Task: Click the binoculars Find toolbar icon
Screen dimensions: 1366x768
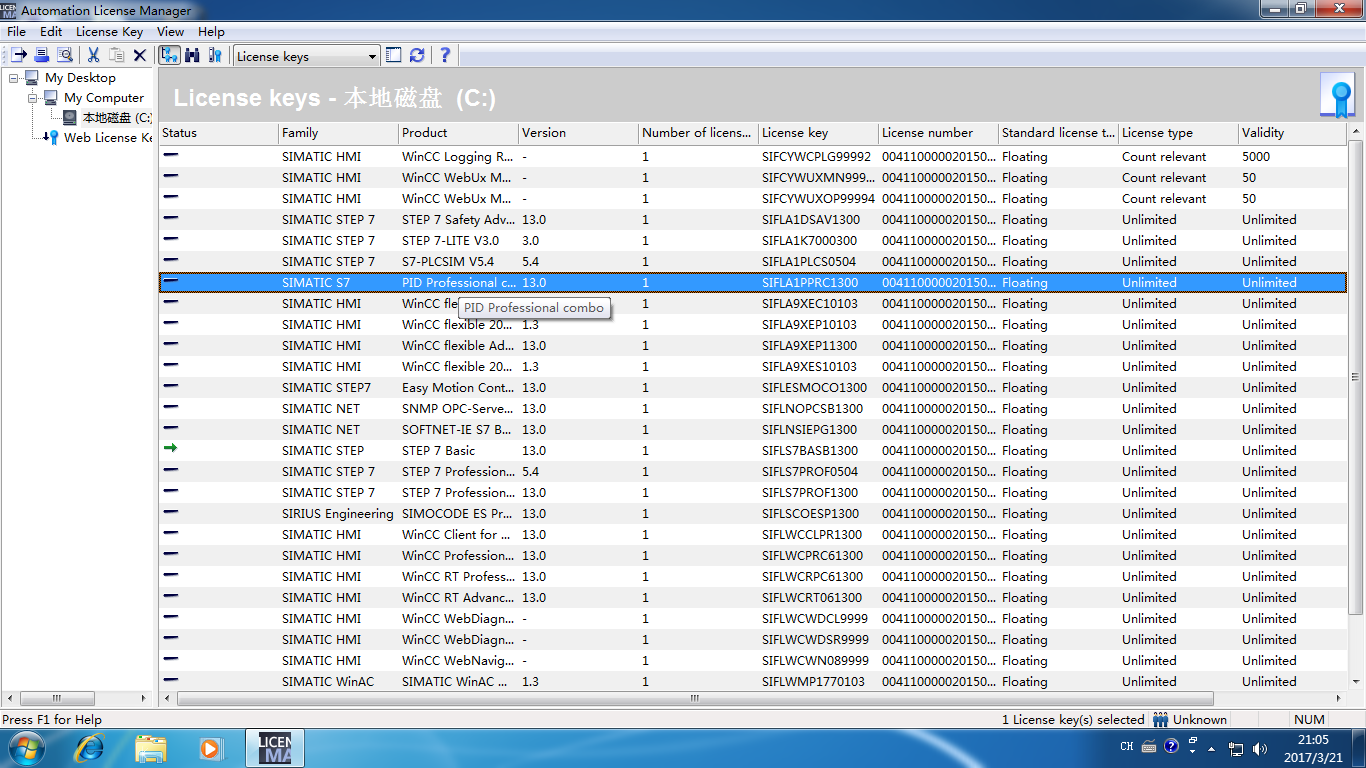Action: [192, 56]
